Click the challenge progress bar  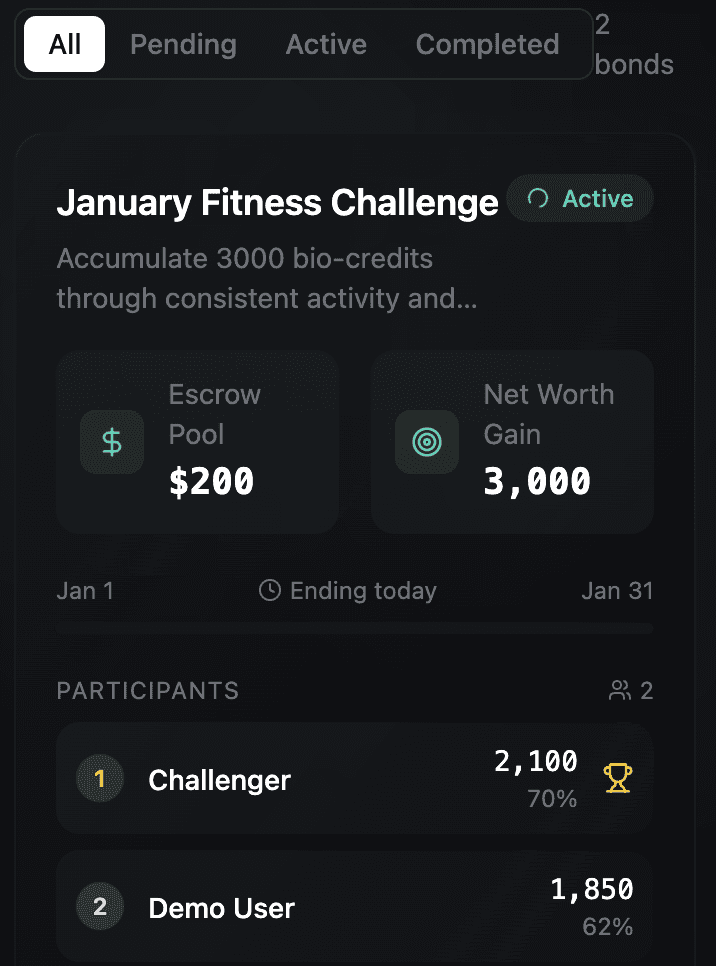(355, 628)
